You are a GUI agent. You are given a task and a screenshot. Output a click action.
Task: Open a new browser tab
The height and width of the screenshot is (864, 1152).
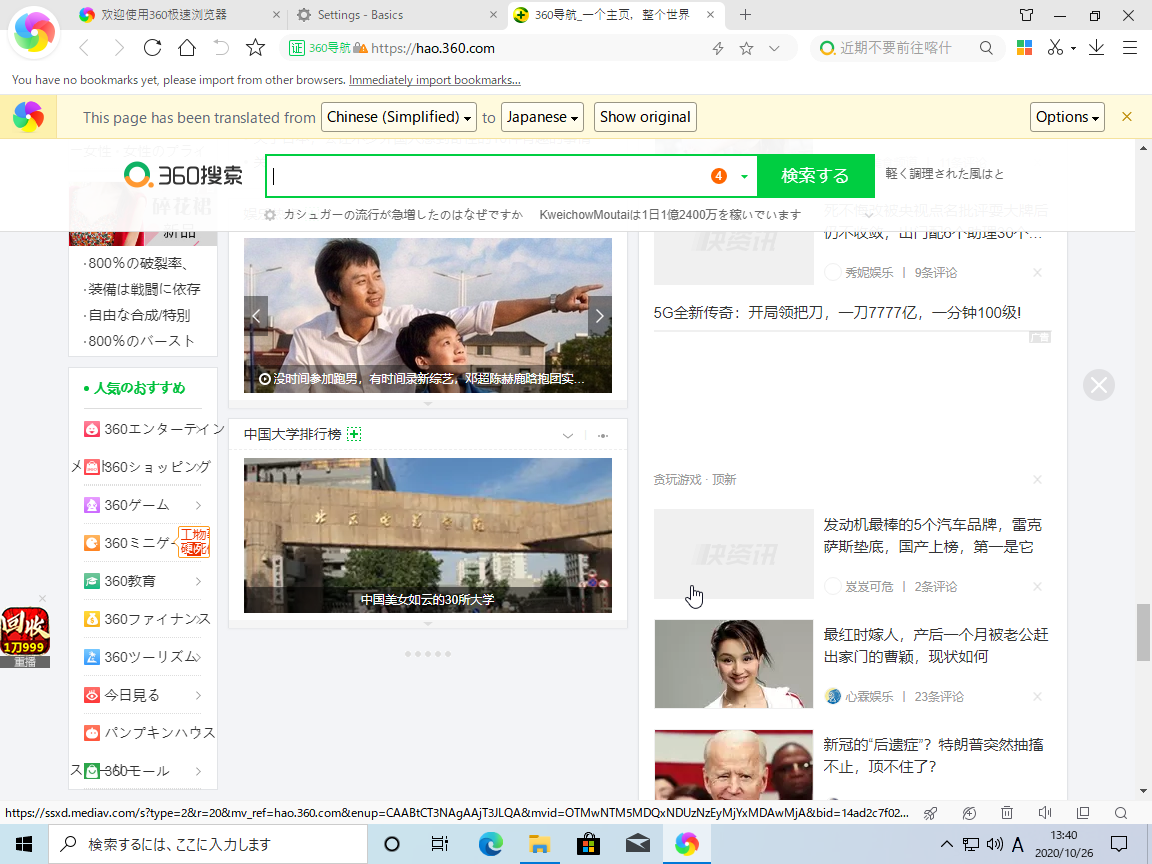point(745,15)
